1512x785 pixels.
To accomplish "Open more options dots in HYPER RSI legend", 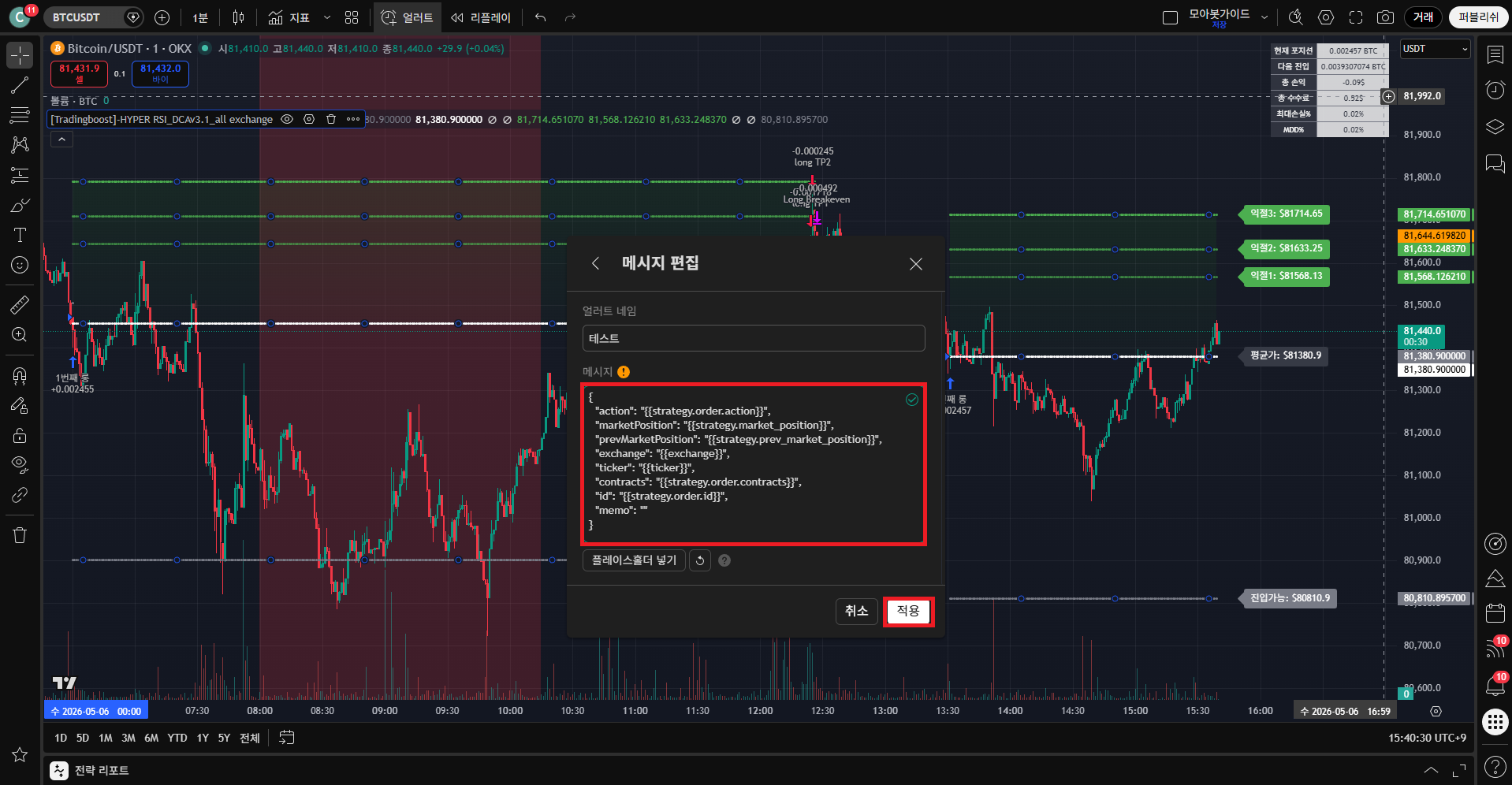I will click(353, 119).
